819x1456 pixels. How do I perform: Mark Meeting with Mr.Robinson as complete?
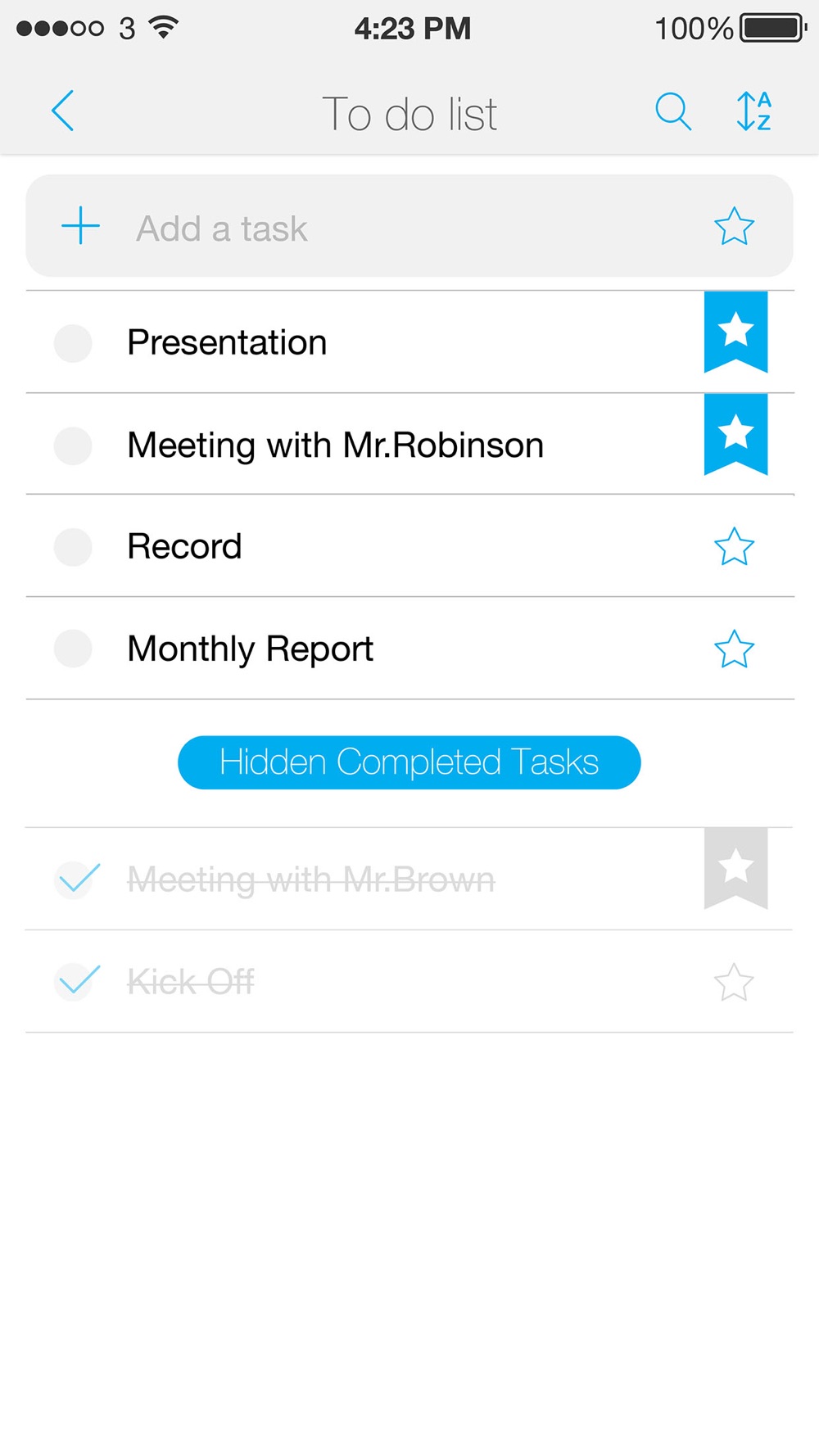click(73, 445)
